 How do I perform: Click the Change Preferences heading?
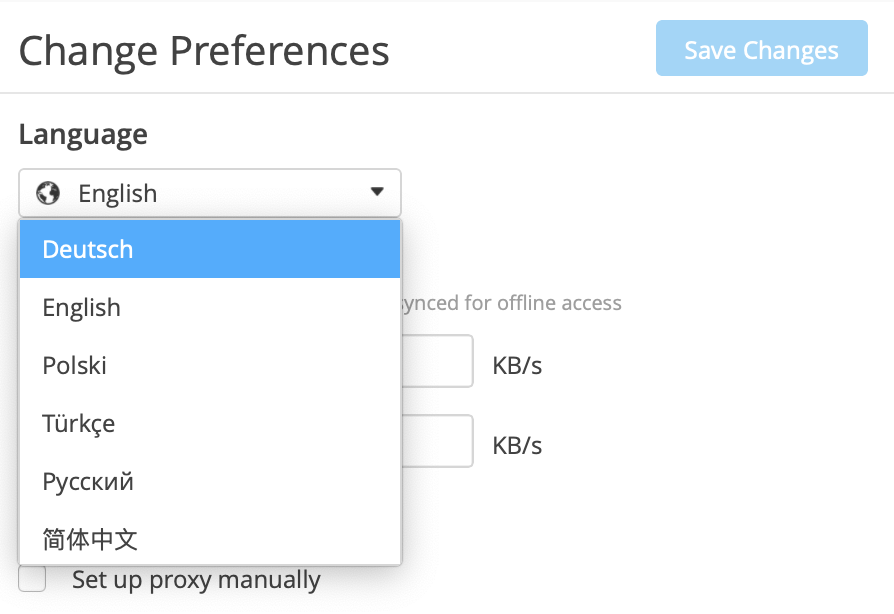204,51
